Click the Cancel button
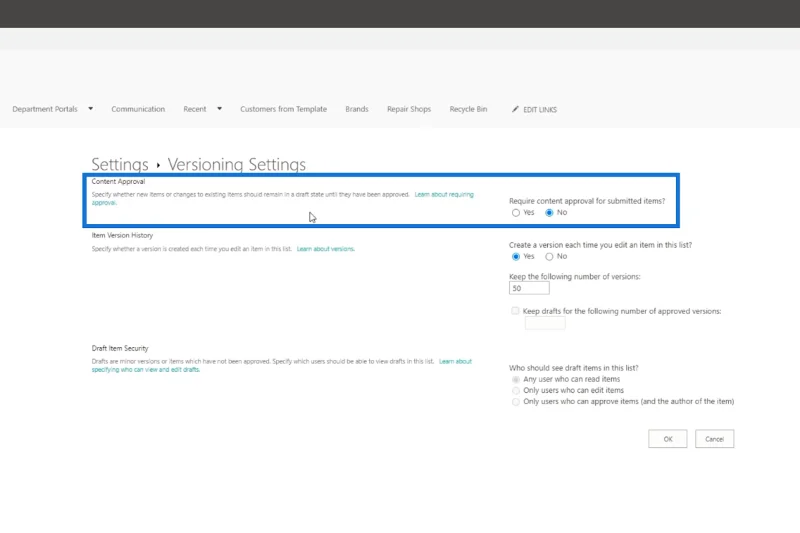800x533 pixels. click(x=714, y=439)
